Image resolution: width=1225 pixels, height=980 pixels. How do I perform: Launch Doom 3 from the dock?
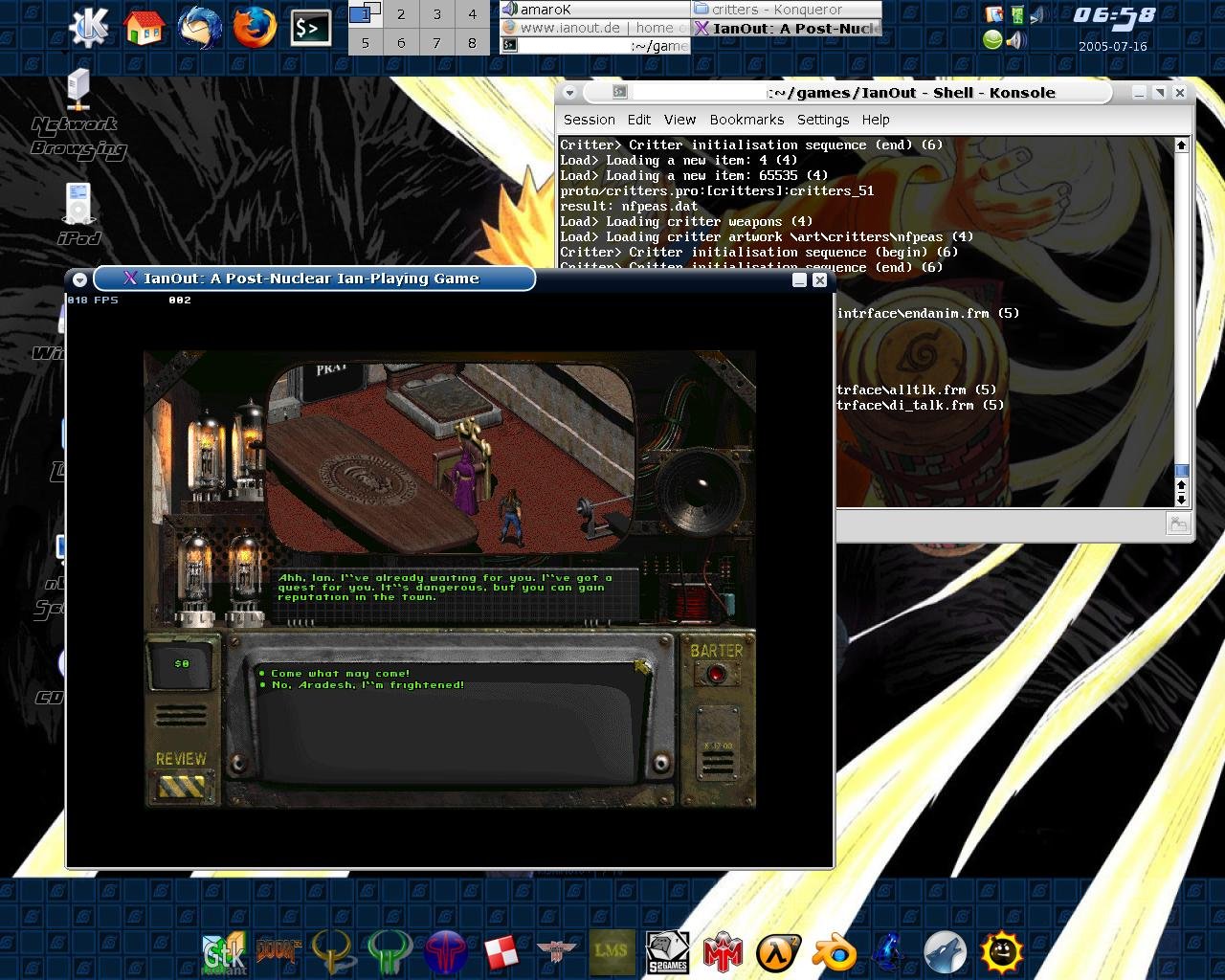[x=278, y=951]
